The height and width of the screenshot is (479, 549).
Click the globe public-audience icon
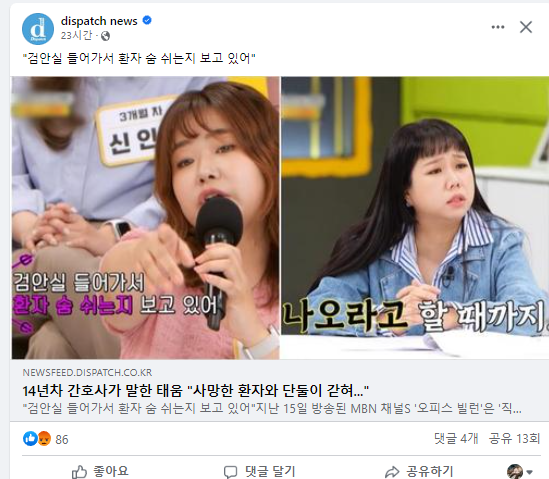click(x=105, y=36)
